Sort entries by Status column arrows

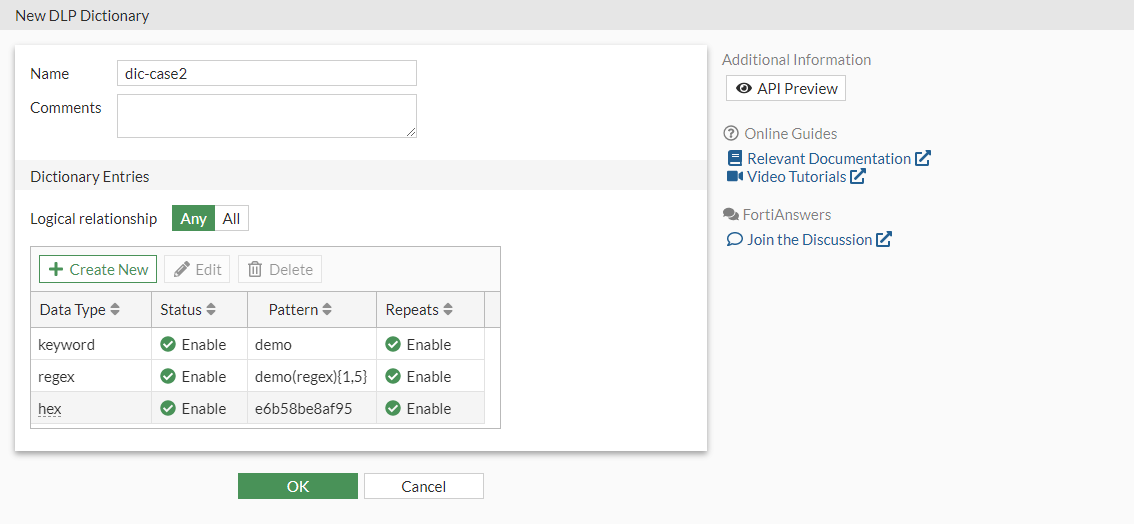point(211,310)
